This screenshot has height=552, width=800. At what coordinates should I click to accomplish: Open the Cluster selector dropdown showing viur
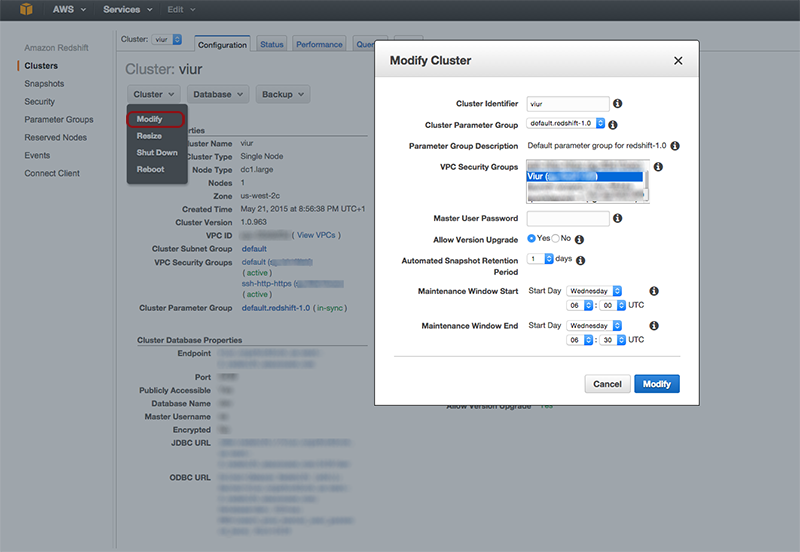(166, 39)
